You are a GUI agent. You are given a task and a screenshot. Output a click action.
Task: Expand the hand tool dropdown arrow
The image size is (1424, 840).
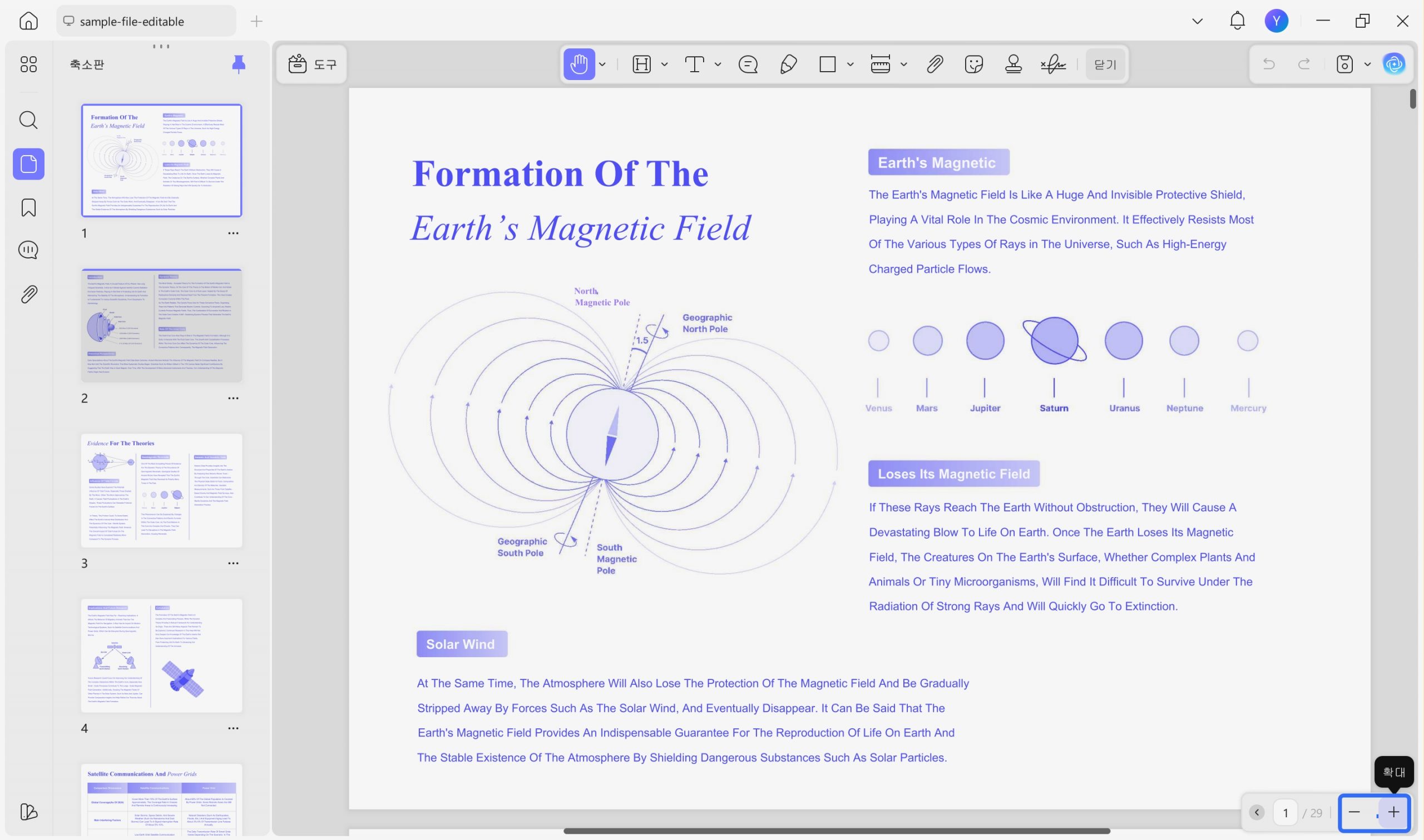tap(602, 64)
